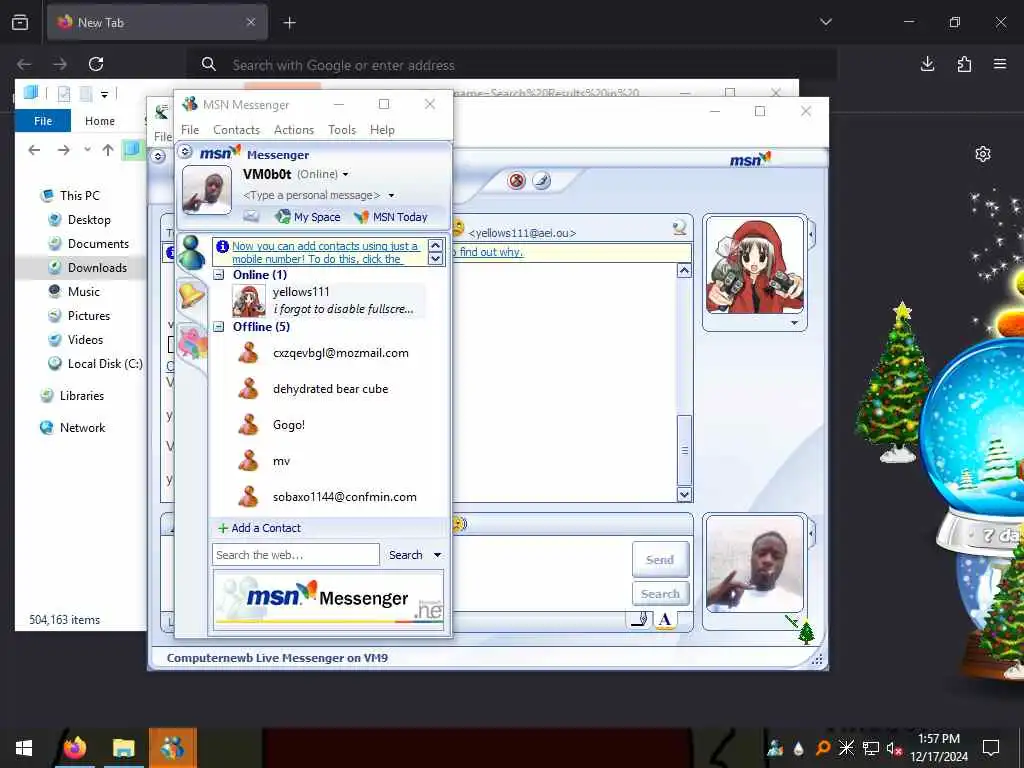The width and height of the screenshot is (1024, 768).
Task: Click the muted volume tray icon
Action: tap(894, 748)
